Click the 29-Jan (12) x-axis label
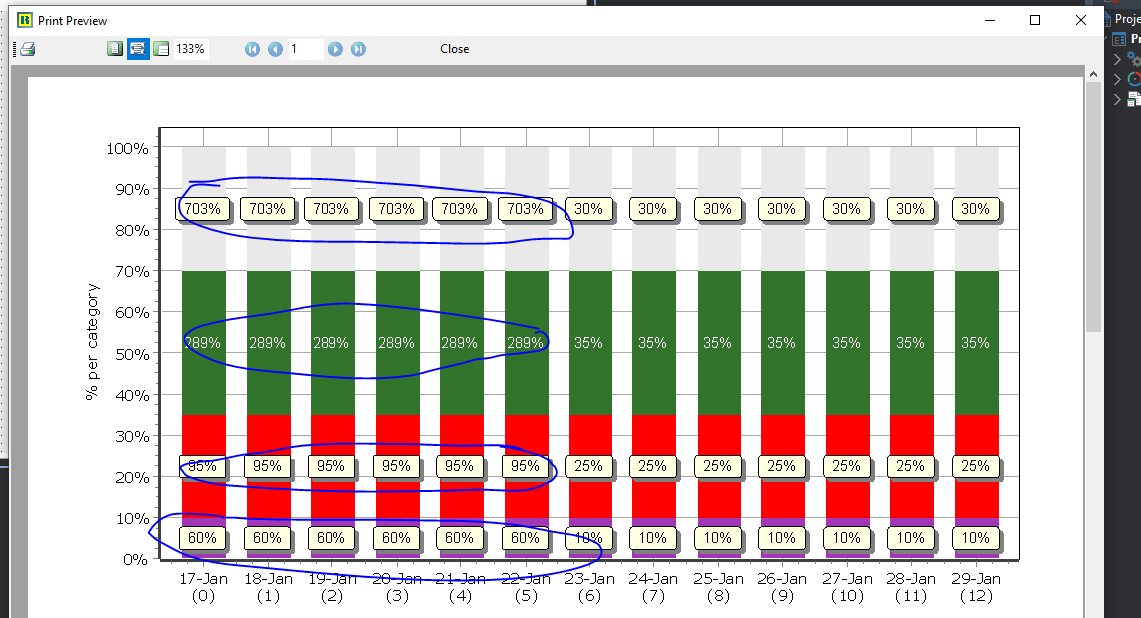The image size is (1141, 618). tap(976, 587)
